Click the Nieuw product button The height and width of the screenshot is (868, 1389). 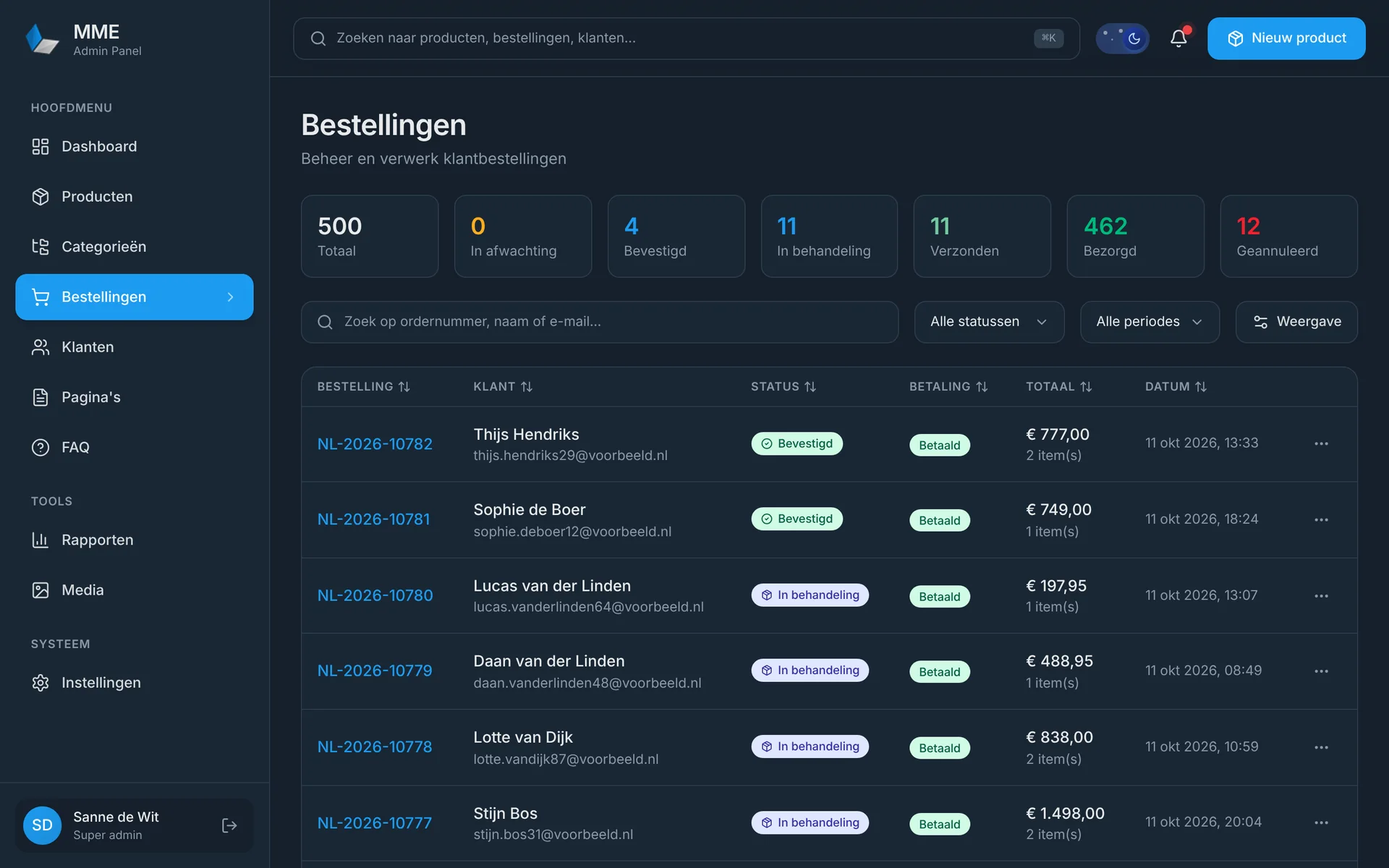click(1286, 38)
